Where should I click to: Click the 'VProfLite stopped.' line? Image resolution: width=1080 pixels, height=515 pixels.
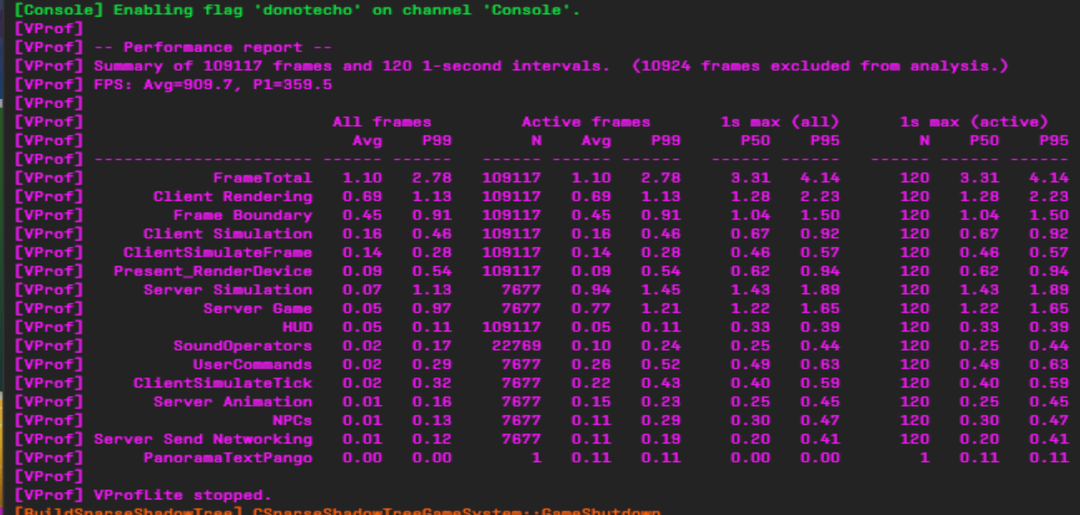click(x=183, y=494)
